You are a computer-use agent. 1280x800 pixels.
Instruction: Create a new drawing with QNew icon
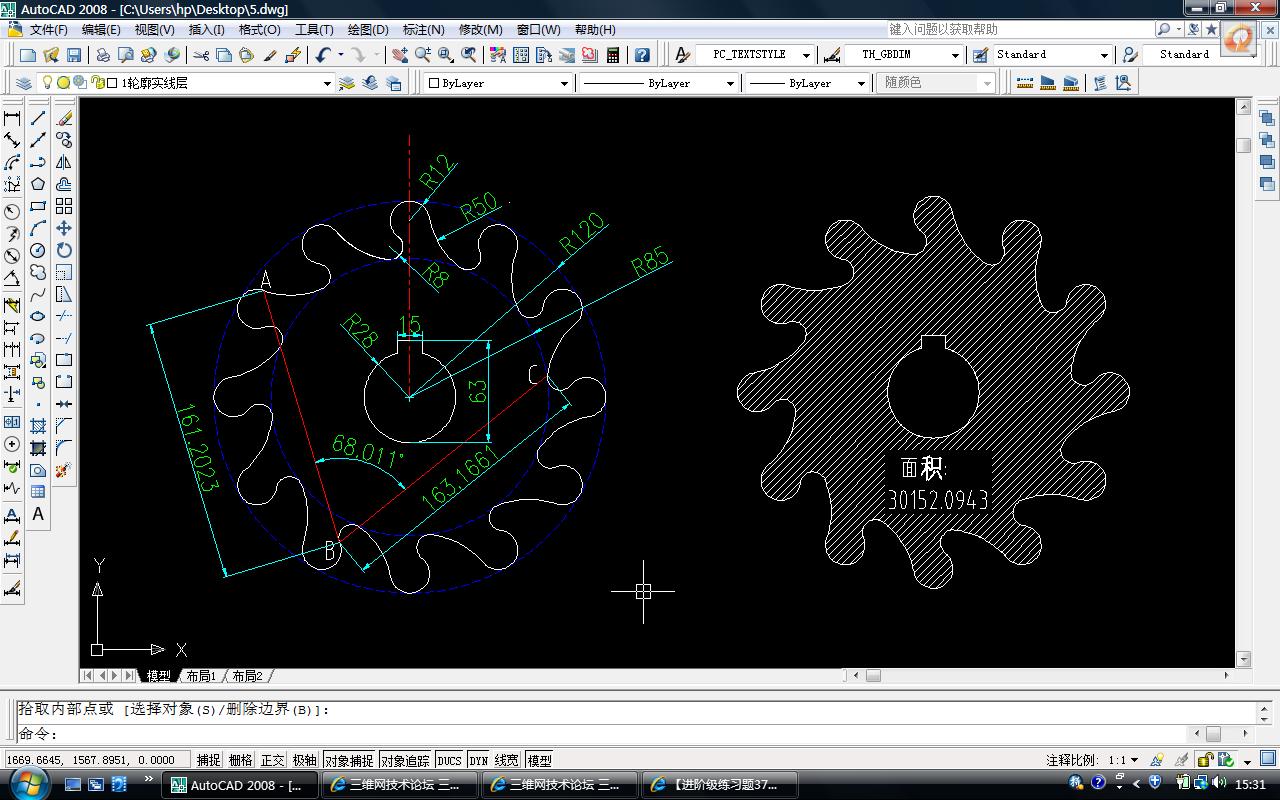tap(28, 55)
